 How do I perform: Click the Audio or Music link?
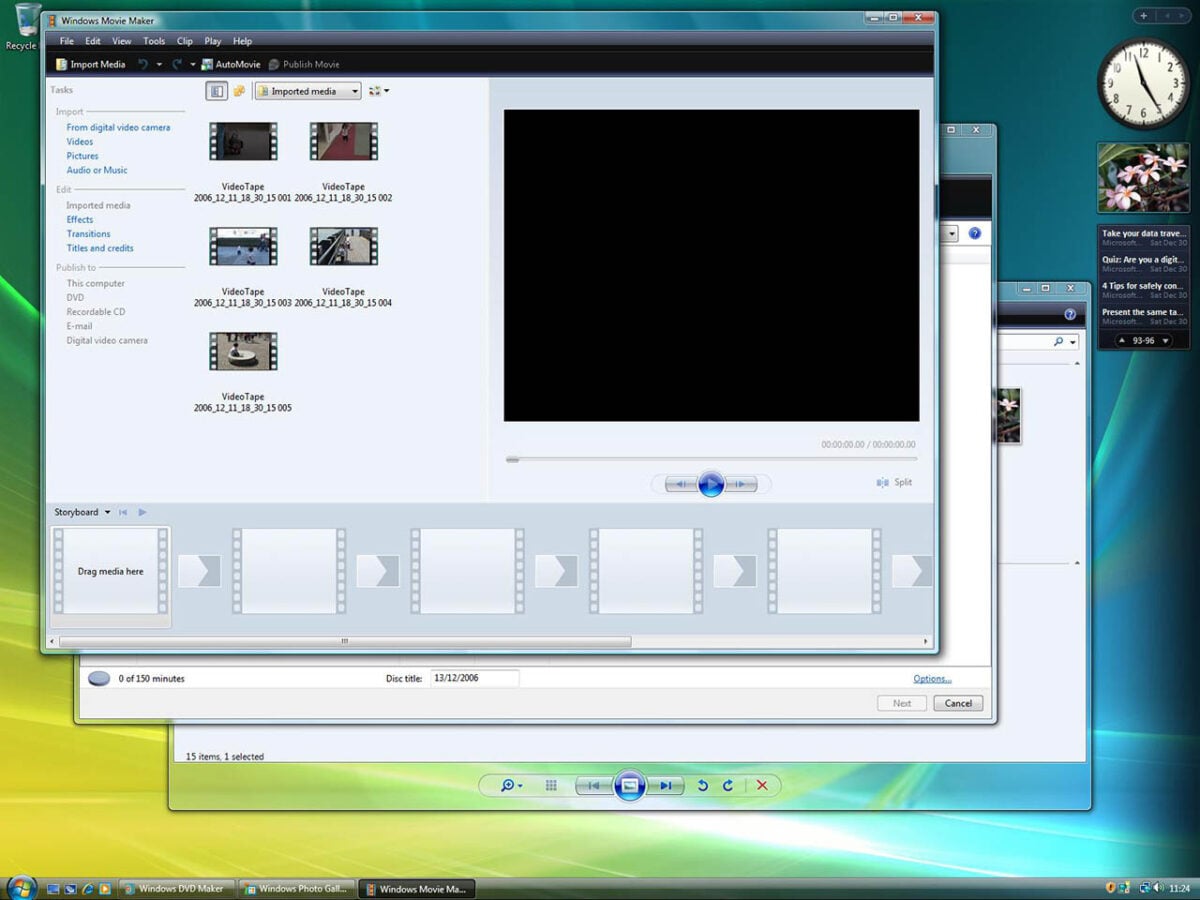tap(97, 170)
